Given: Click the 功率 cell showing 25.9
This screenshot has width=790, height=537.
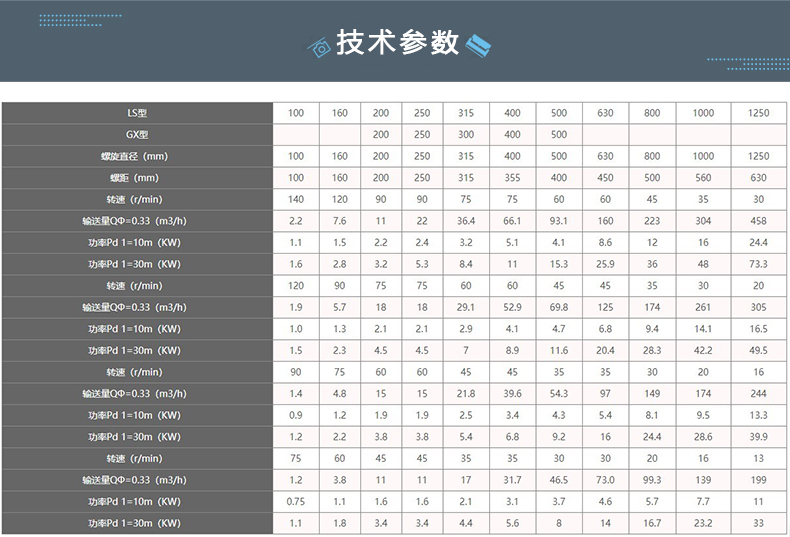Looking at the screenshot, I should 605,264.
